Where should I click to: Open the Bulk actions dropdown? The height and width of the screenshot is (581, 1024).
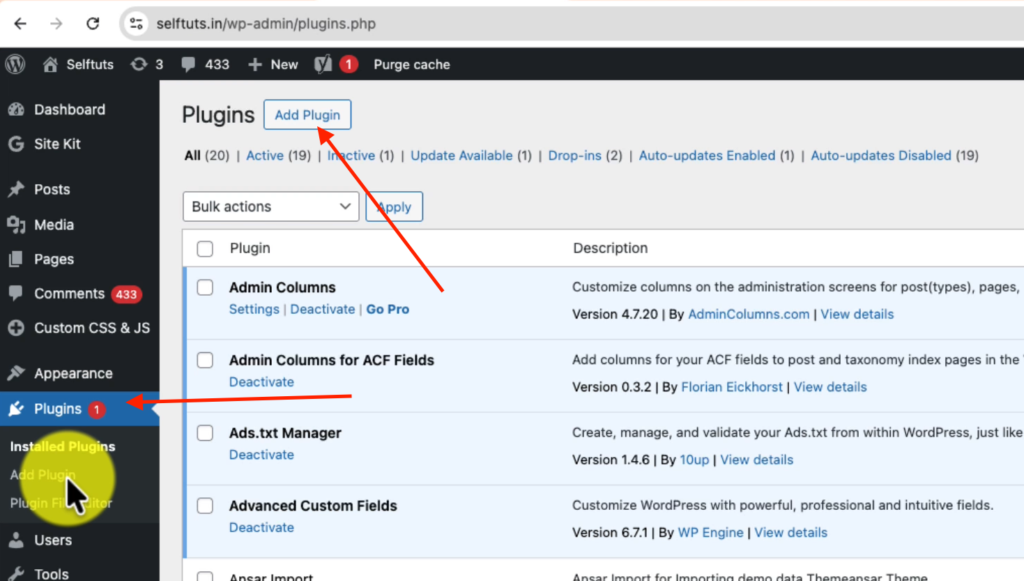coord(271,207)
